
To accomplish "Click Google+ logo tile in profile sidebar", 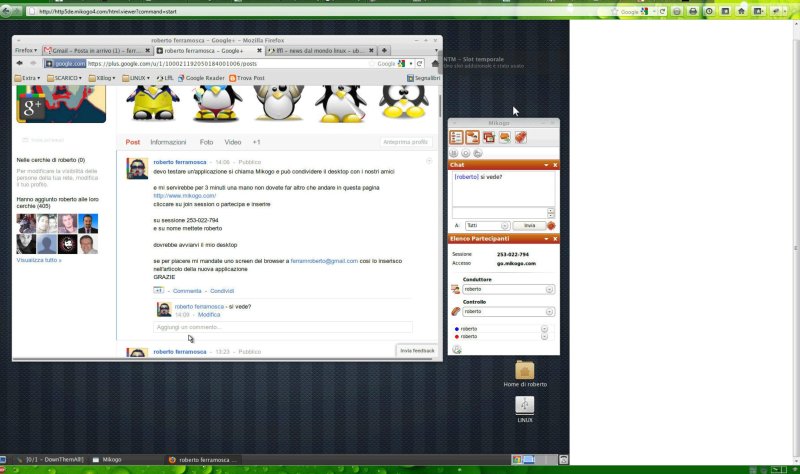I will (x=32, y=108).
